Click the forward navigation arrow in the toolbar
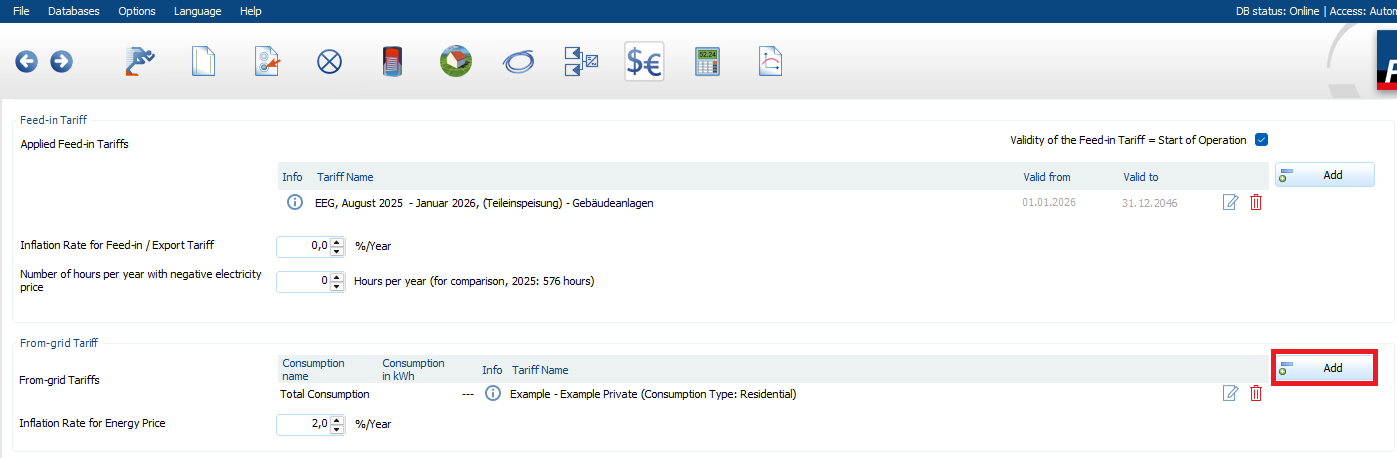Screen dimensions: 1397x458 click(61, 62)
